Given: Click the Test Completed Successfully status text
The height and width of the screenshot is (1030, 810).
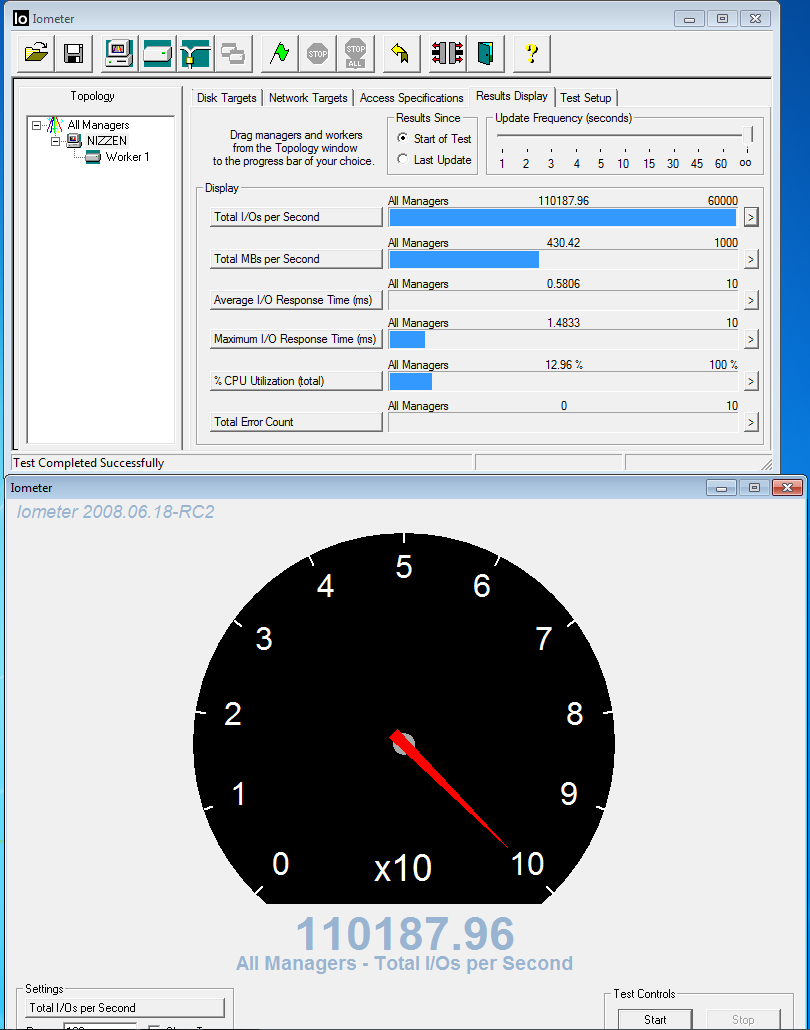Looking at the screenshot, I should click(x=89, y=463).
